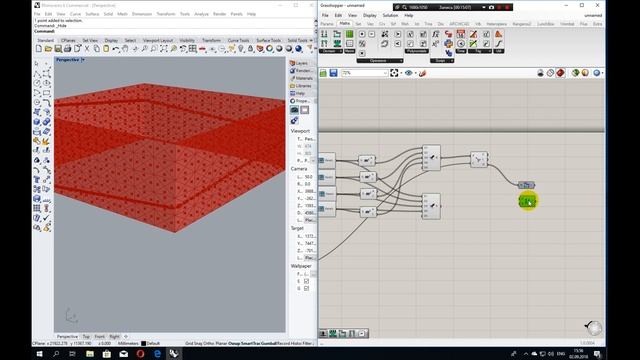Toggle the Grasshopper preview eye icon

point(408,73)
